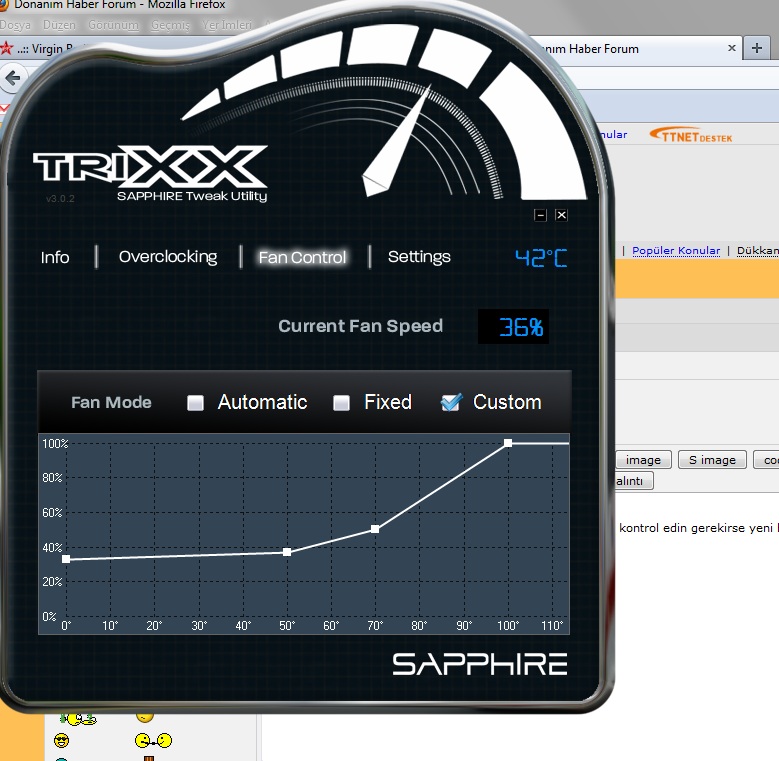
Task: Open a new Firefox tab with plus button
Action: [x=757, y=48]
